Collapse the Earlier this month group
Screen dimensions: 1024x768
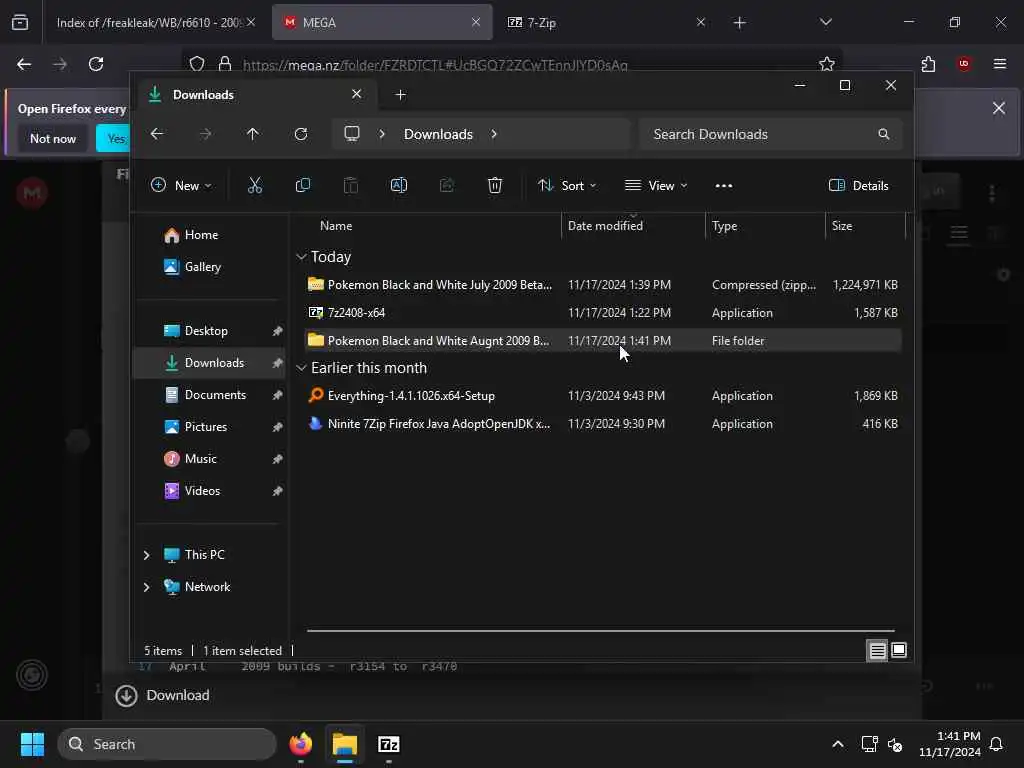(301, 368)
